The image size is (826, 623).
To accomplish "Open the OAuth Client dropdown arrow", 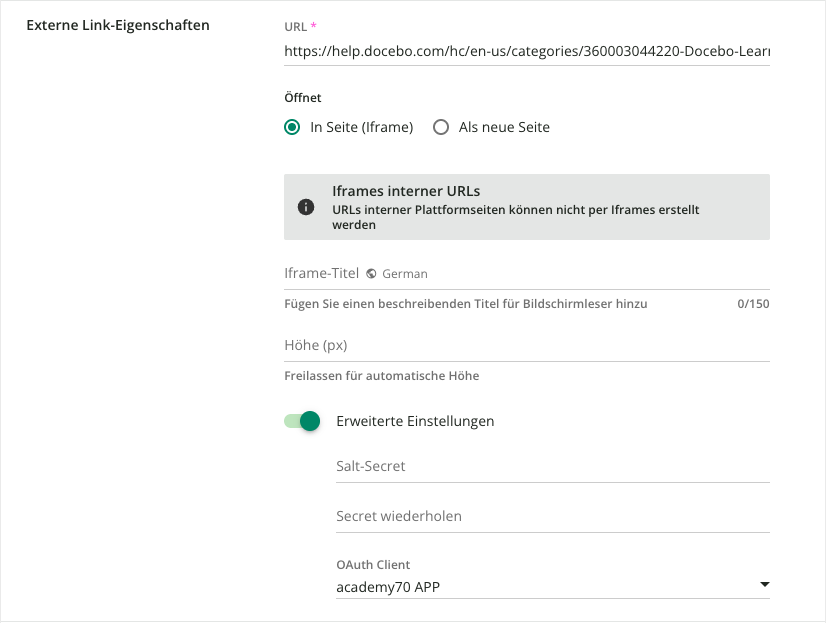I will click(765, 585).
